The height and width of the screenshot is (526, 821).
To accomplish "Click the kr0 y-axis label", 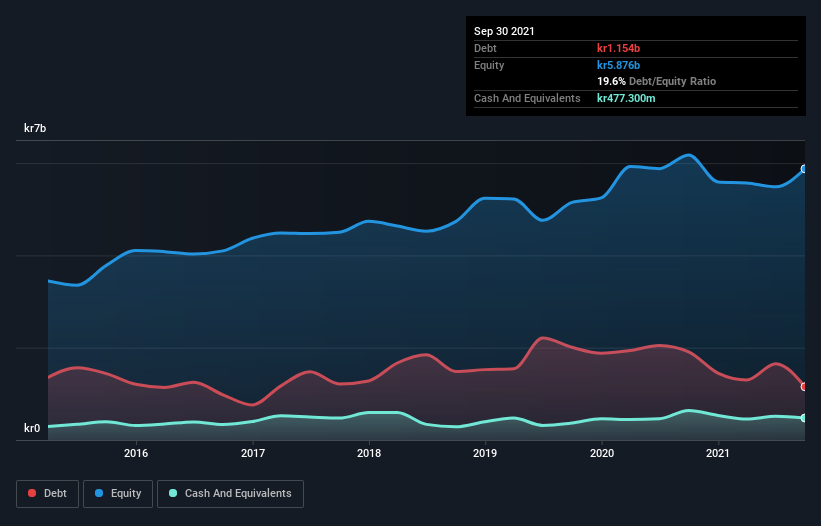I will 32,428.
